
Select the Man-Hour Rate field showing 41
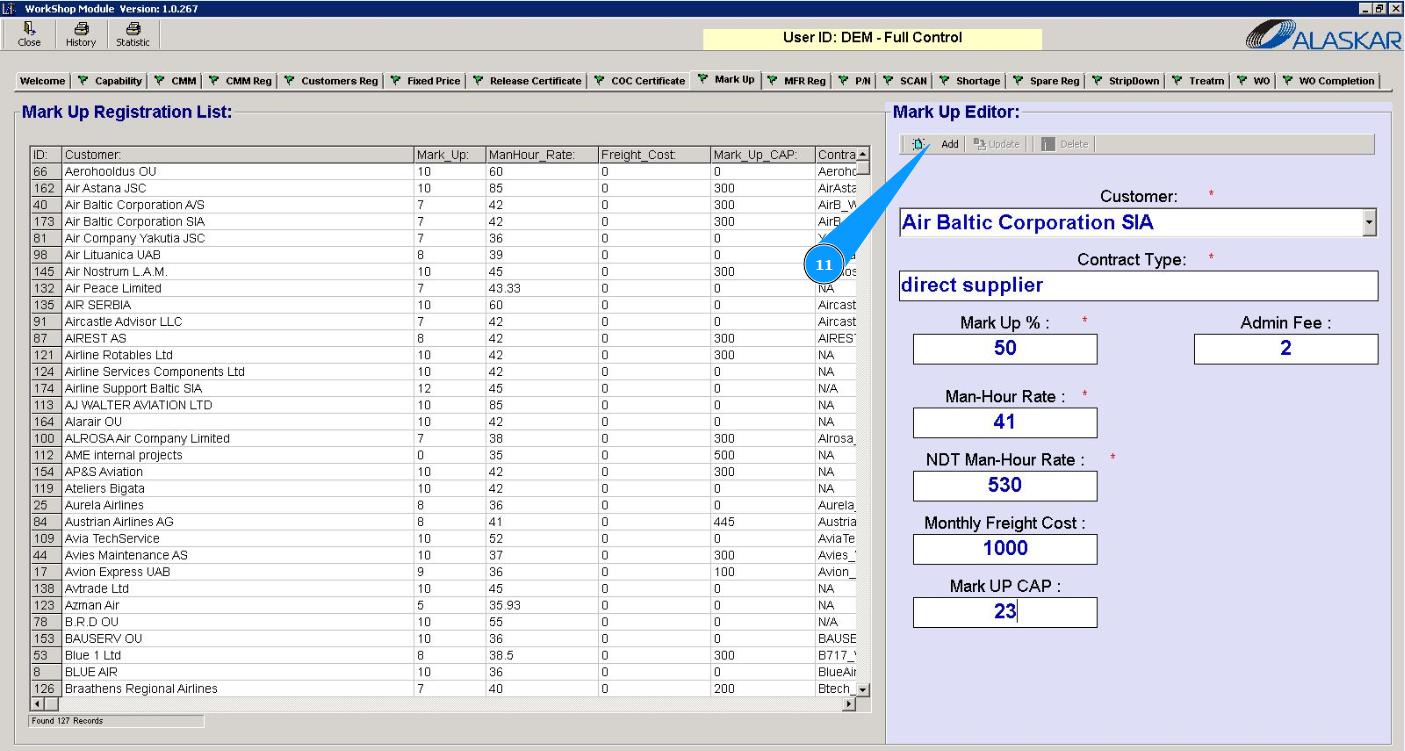[x=1005, y=422]
